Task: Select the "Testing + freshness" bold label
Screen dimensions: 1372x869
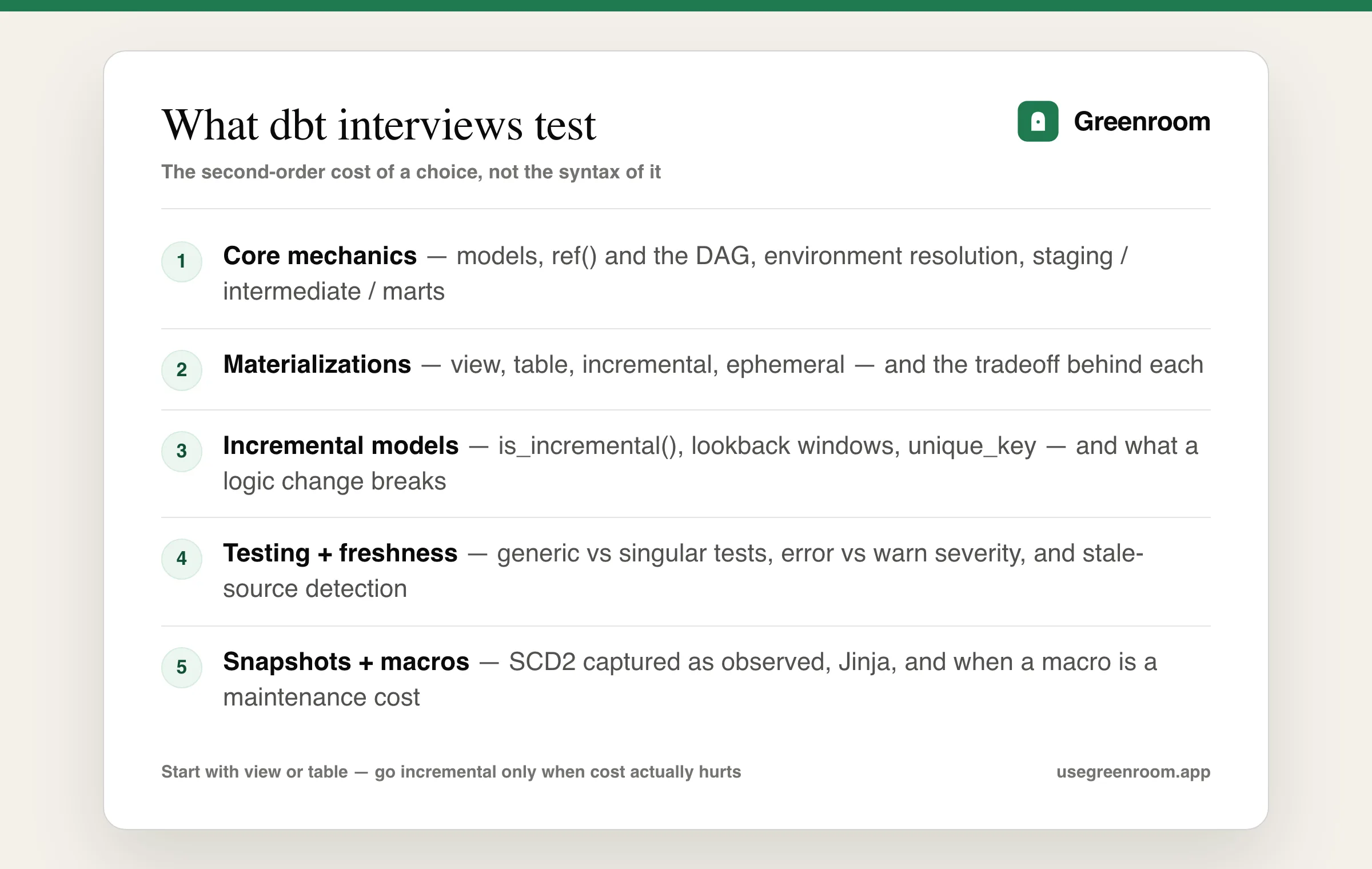Action: point(340,553)
